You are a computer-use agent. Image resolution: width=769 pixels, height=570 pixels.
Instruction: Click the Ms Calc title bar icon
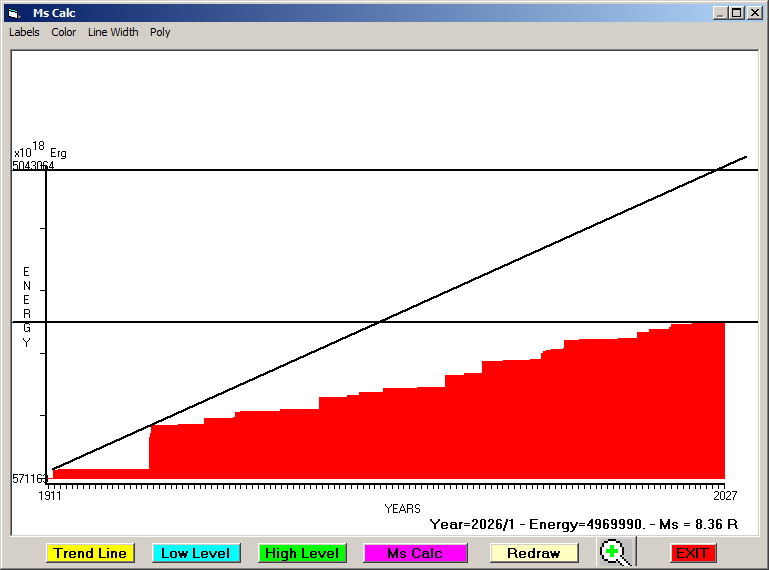pos(14,13)
